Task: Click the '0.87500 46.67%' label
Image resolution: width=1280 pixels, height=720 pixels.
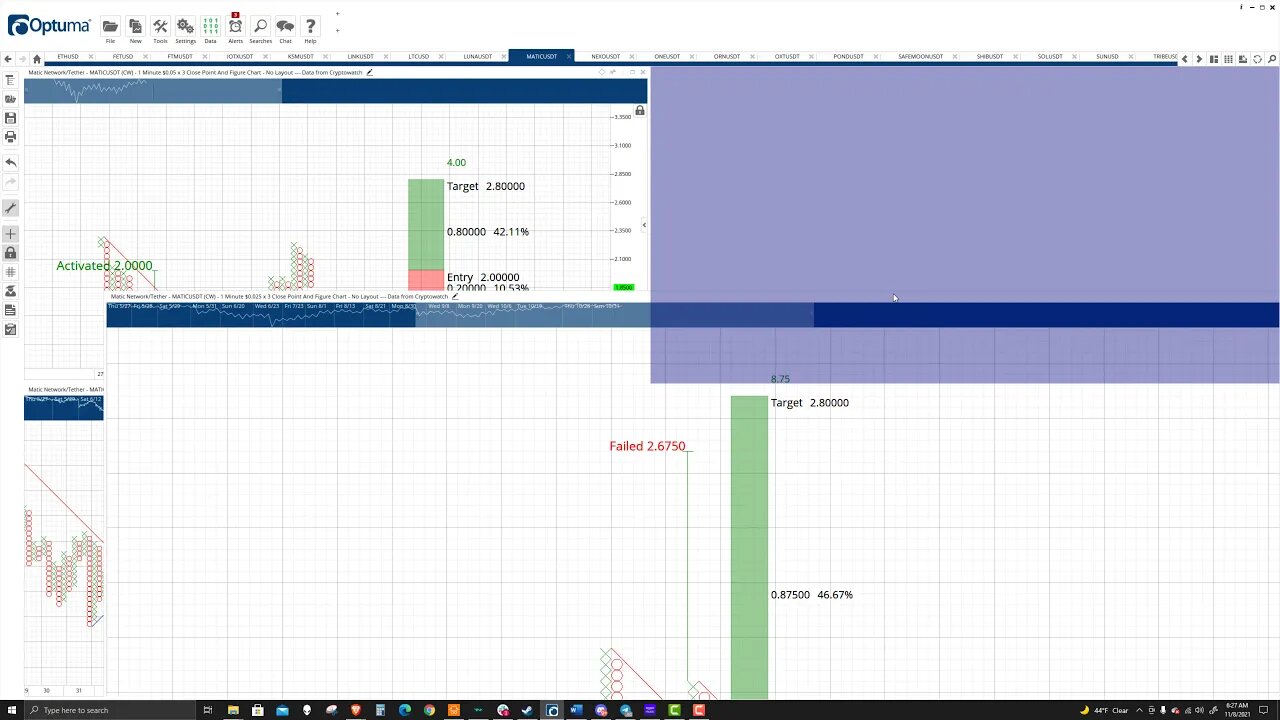Action: click(x=811, y=595)
